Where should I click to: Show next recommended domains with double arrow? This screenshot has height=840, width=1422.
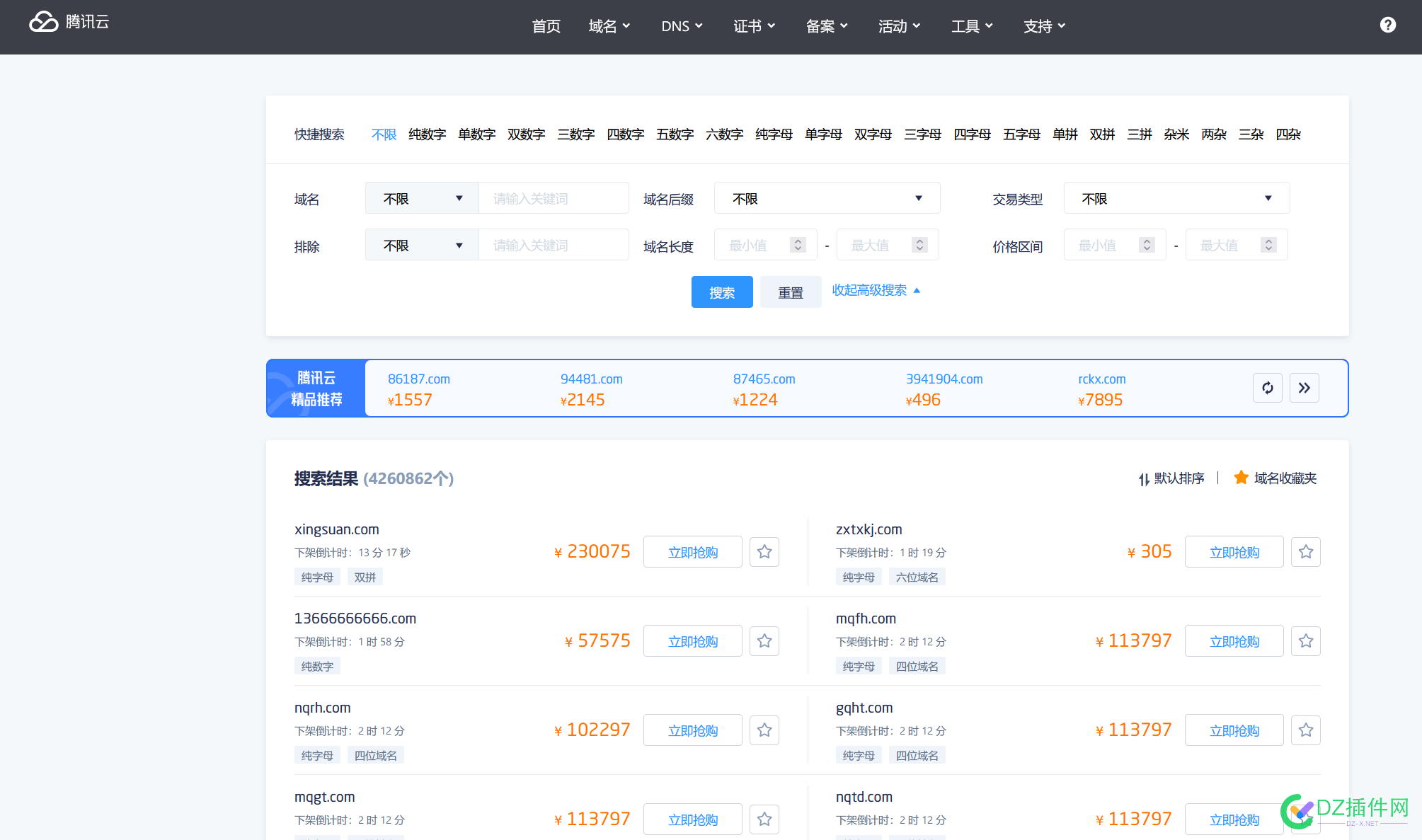point(1304,388)
